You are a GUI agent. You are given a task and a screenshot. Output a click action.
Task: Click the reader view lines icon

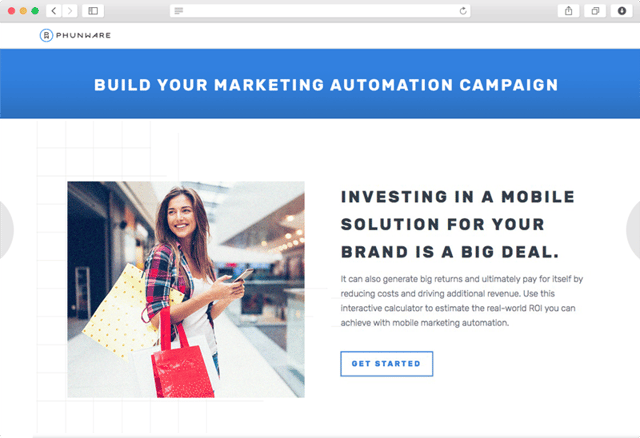(x=179, y=11)
